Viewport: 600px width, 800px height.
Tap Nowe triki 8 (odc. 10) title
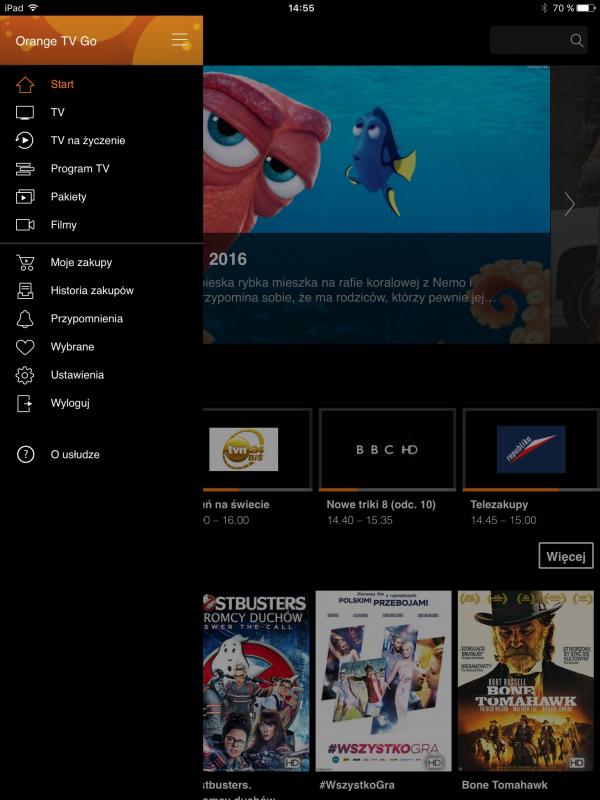point(381,505)
